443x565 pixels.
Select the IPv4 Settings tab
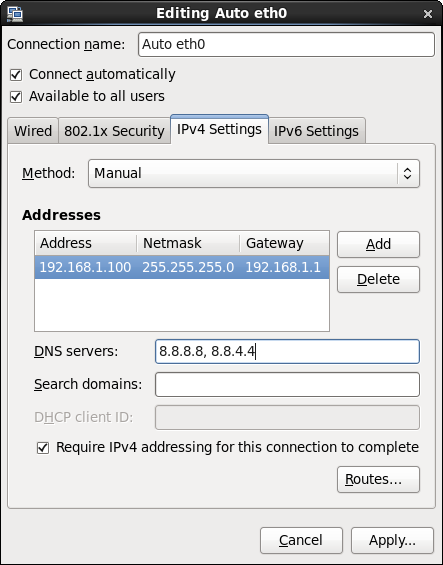coord(219,129)
